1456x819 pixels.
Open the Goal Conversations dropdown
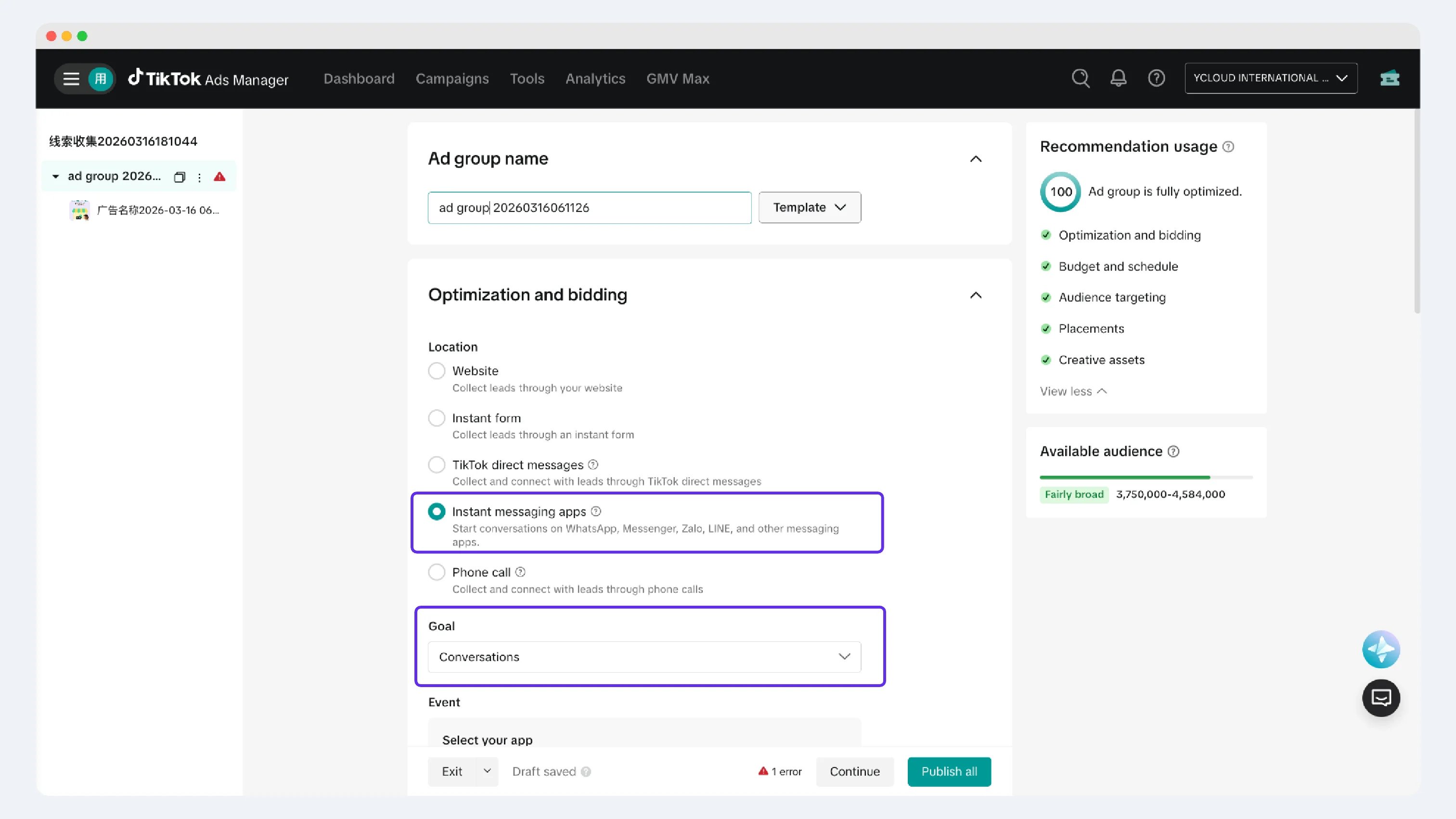(644, 657)
